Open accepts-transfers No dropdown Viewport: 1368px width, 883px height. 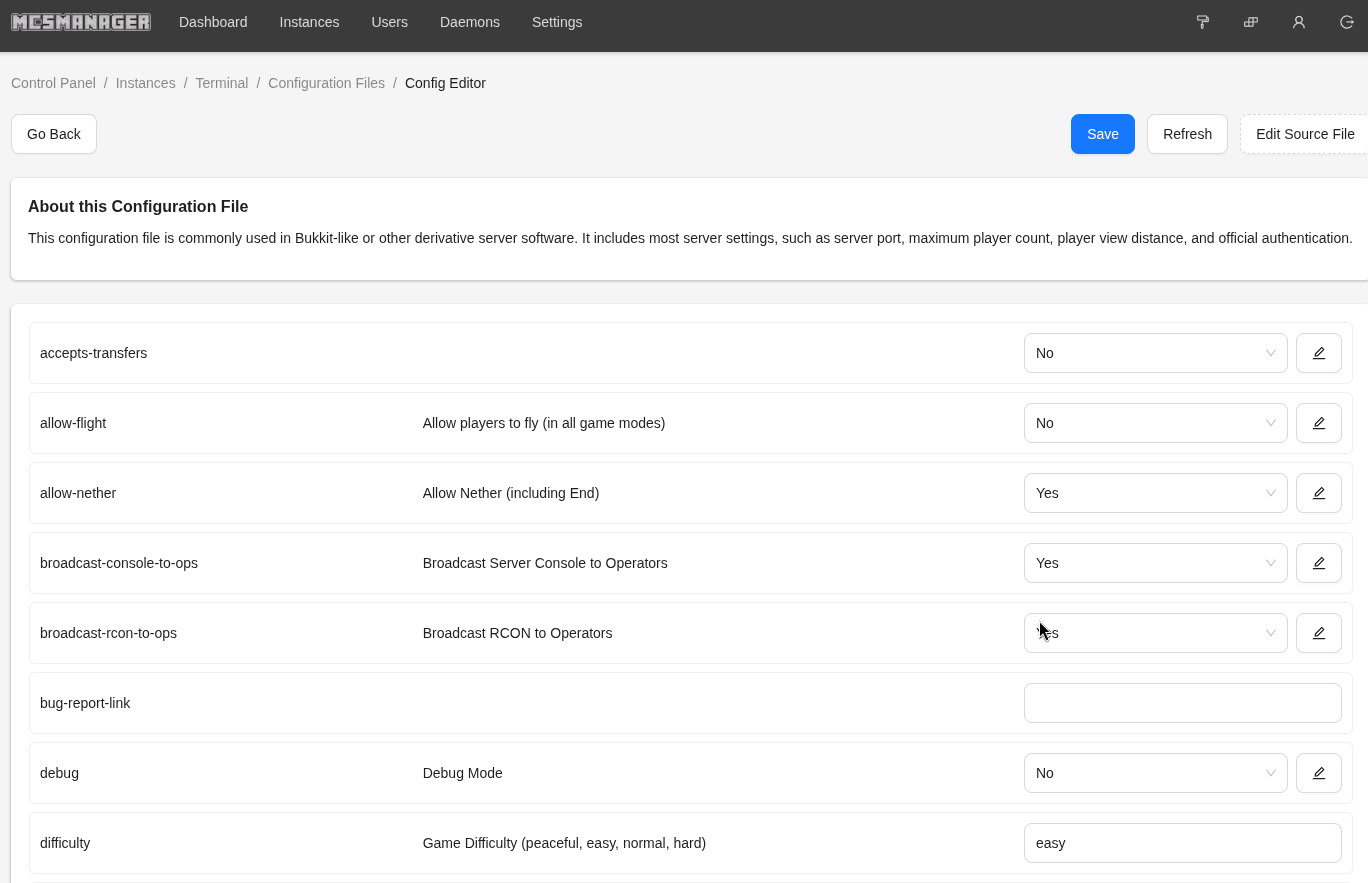click(x=1156, y=353)
